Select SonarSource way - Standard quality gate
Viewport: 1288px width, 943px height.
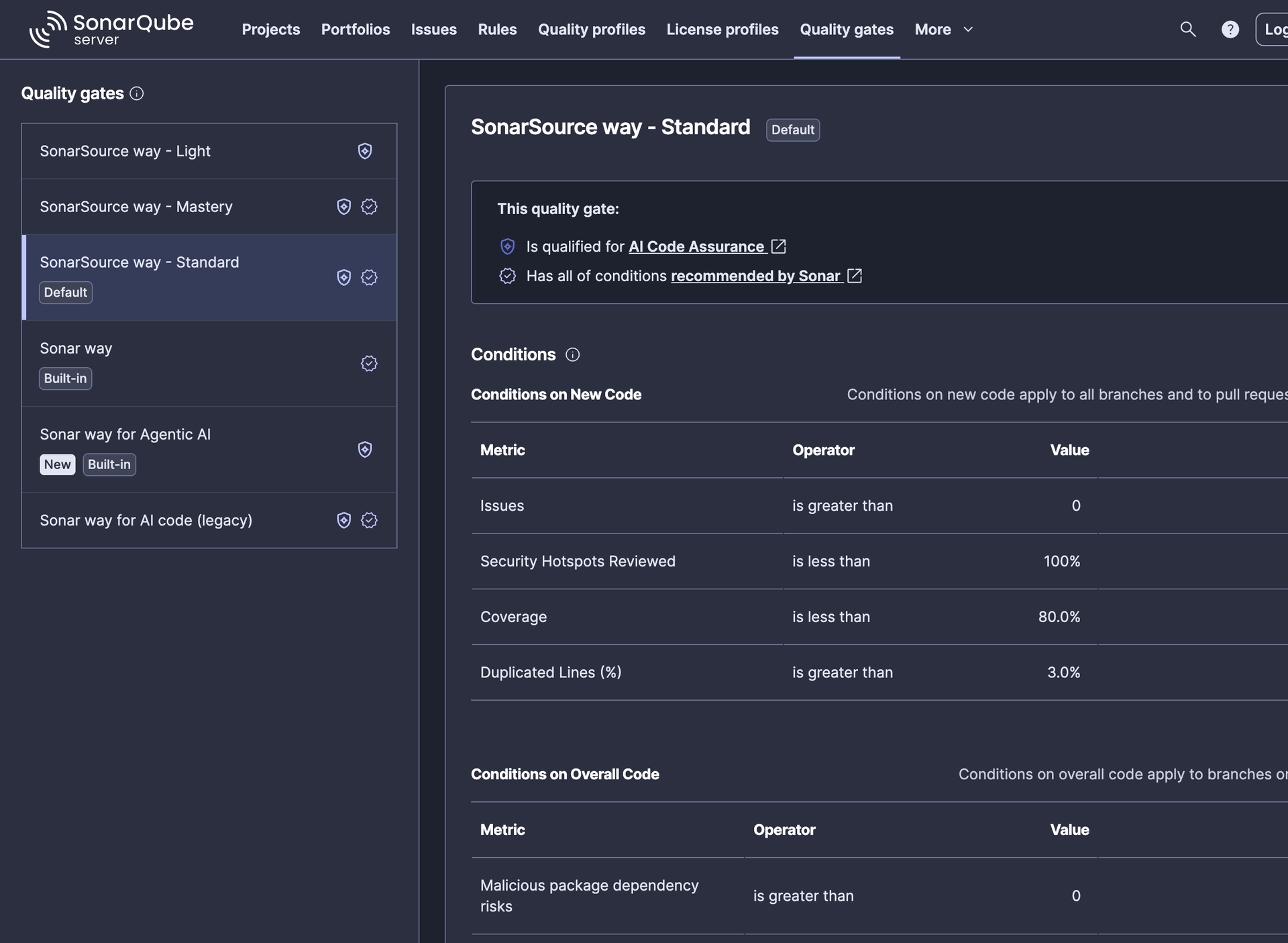point(209,277)
